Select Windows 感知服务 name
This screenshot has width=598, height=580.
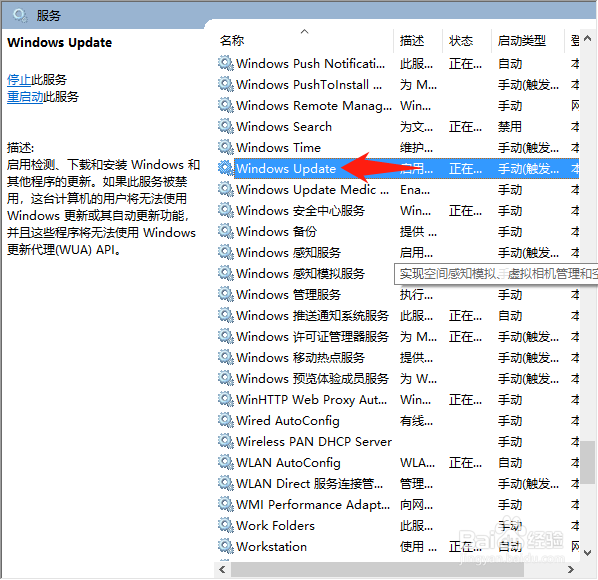click(x=288, y=252)
